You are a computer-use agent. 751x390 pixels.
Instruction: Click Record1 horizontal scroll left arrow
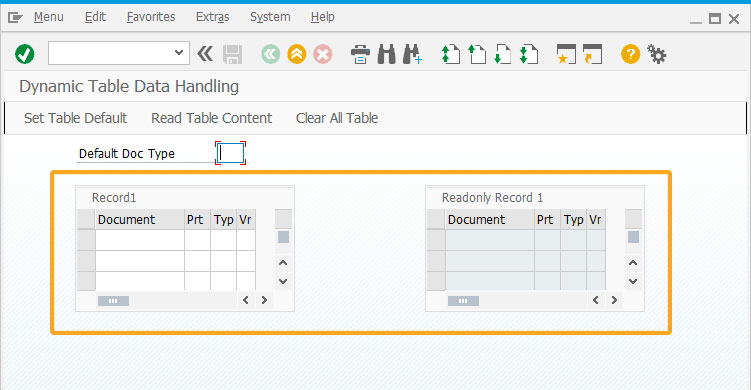pos(246,300)
